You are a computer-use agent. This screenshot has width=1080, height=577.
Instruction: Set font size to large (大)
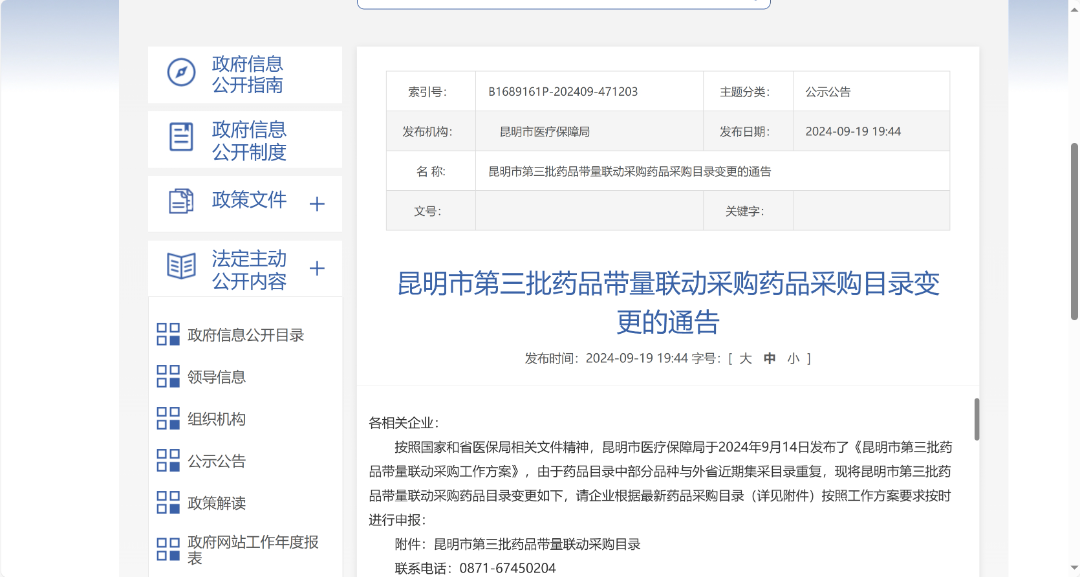[745, 359]
